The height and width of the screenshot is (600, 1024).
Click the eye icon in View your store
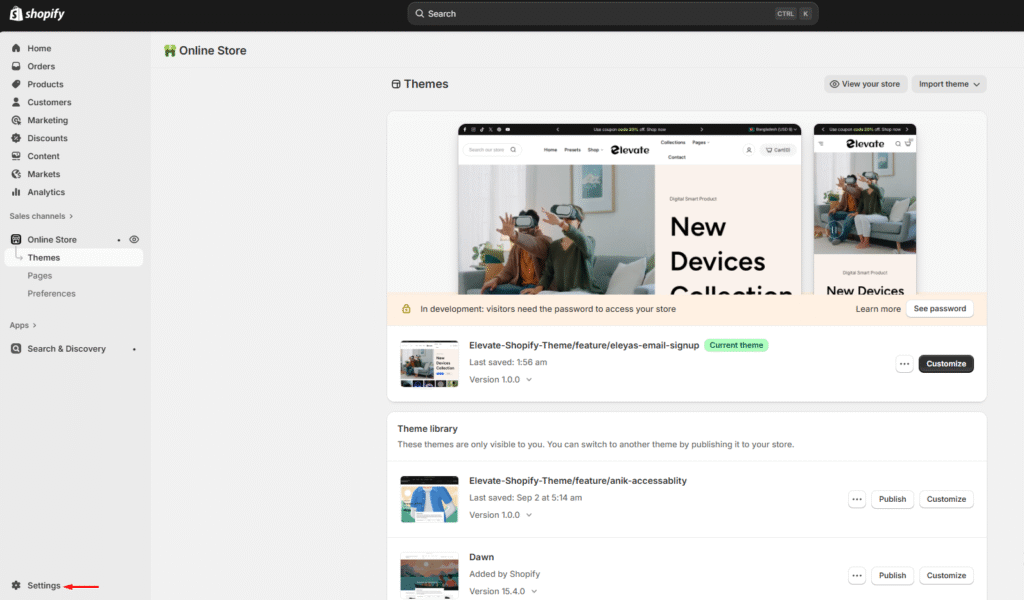click(x=834, y=84)
